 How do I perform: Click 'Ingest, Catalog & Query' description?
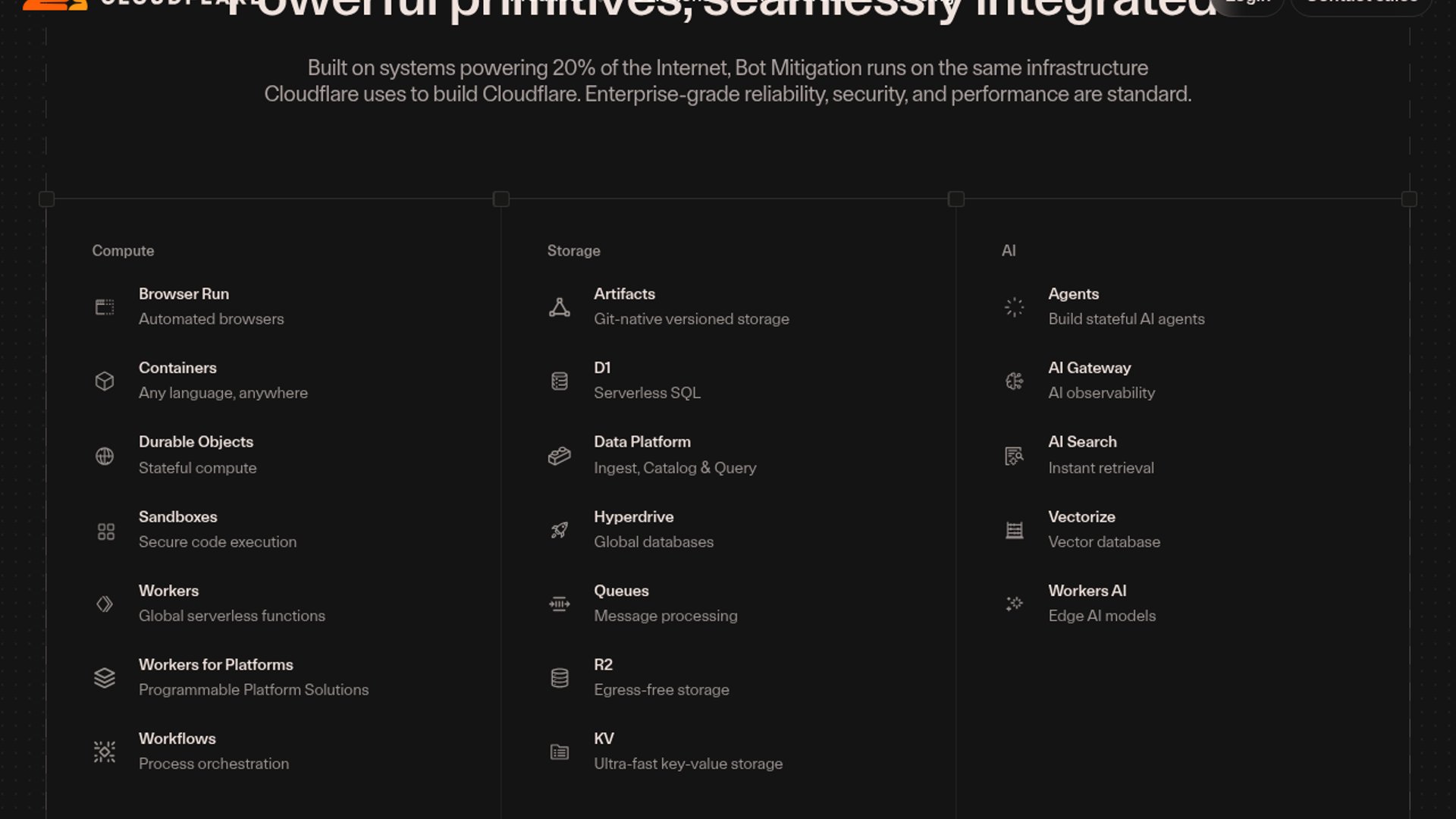pos(675,468)
